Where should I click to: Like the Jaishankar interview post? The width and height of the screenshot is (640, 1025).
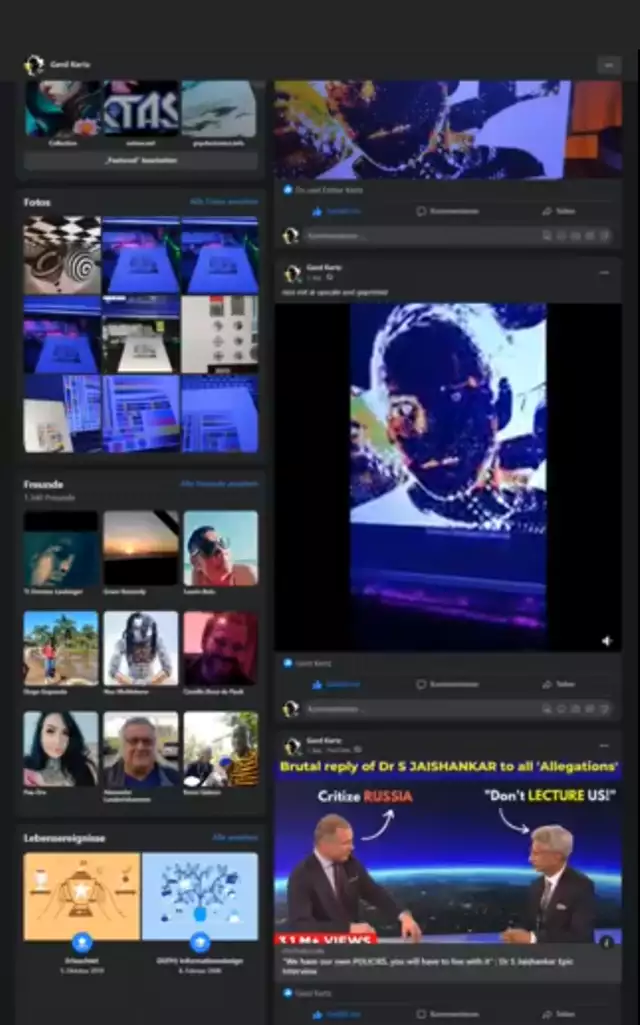click(x=336, y=1015)
